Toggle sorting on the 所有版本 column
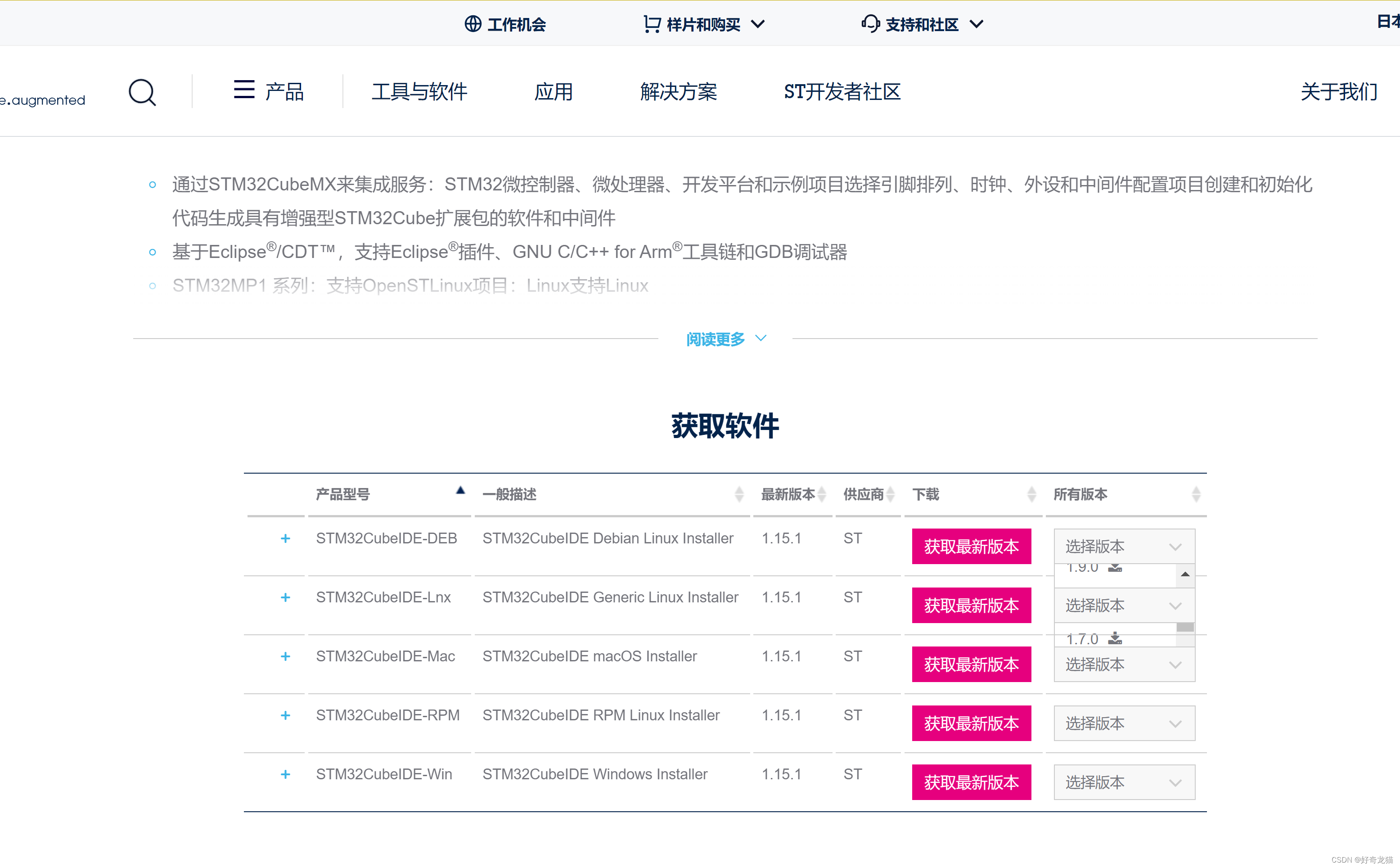Image resolution: width=1400 pixels, height=868 pixels. 1196,494
